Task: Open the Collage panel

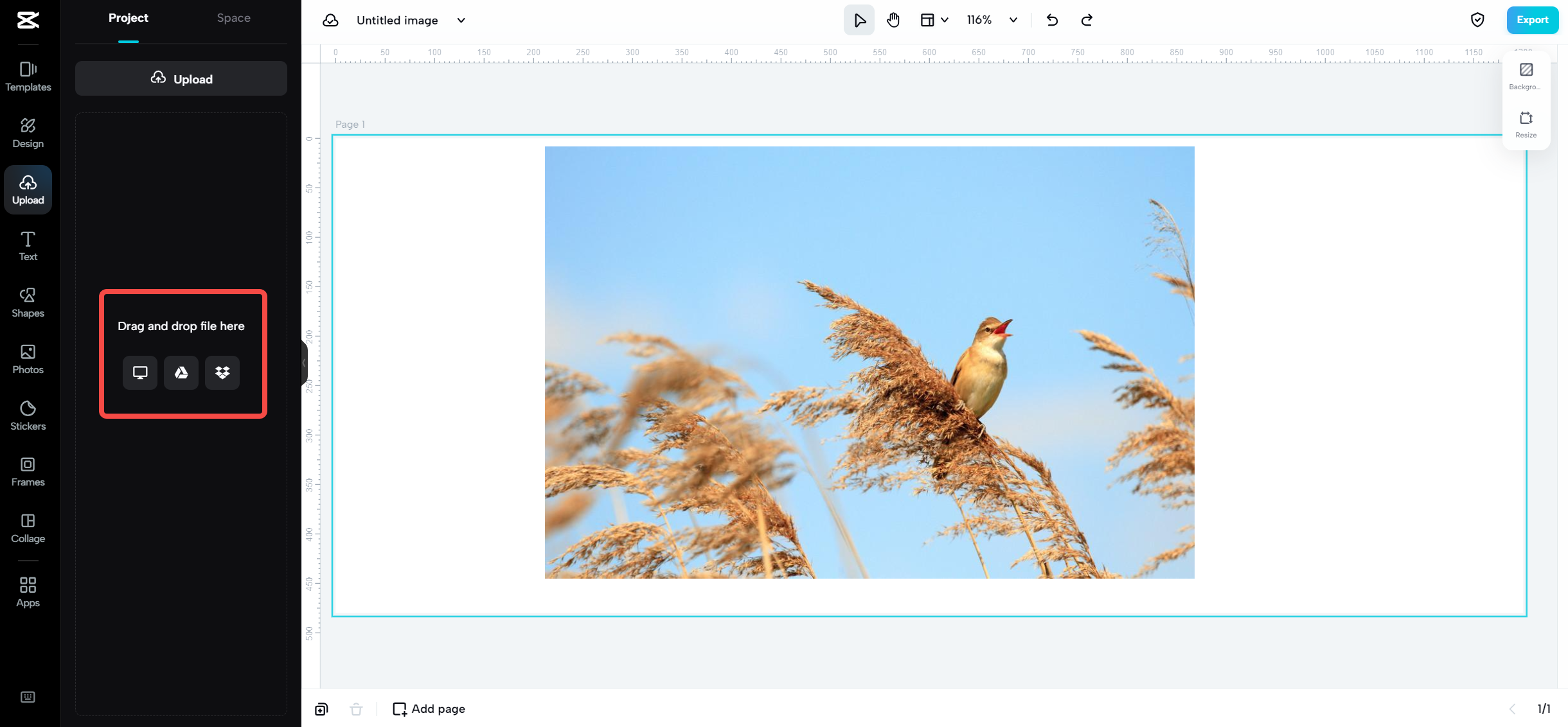Action: coord(28,528)
